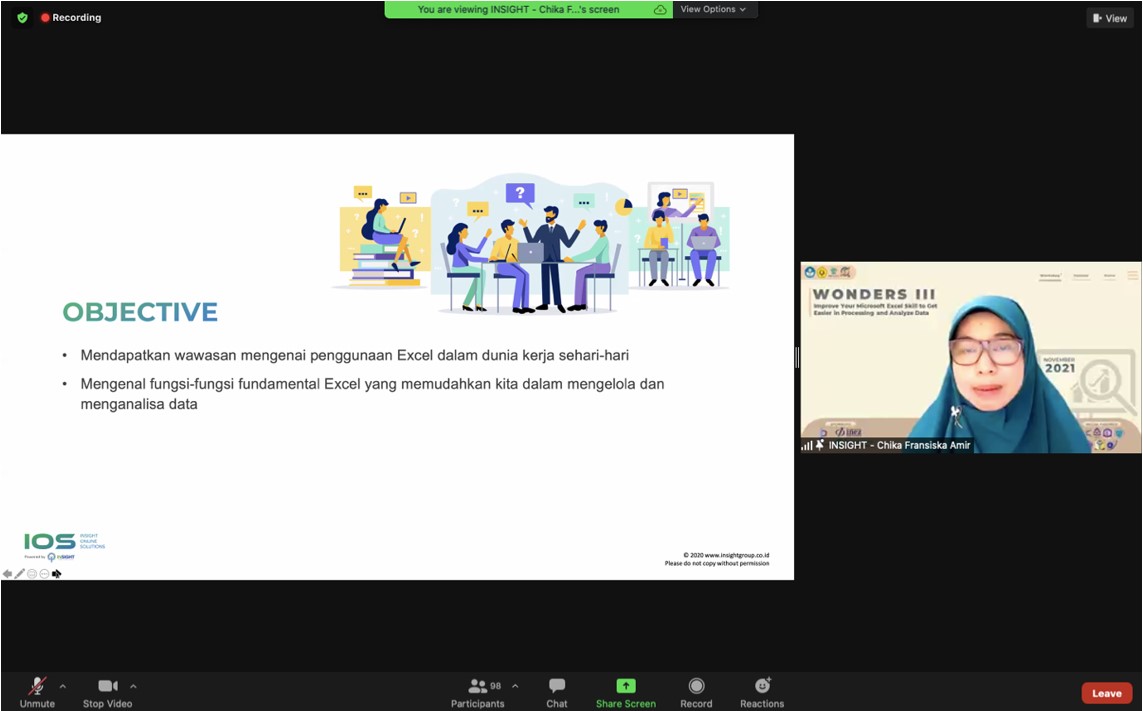This screenshot has width=1143, height=711.
Task: Open the Reactions menu
Action: [x=762, y=690]
